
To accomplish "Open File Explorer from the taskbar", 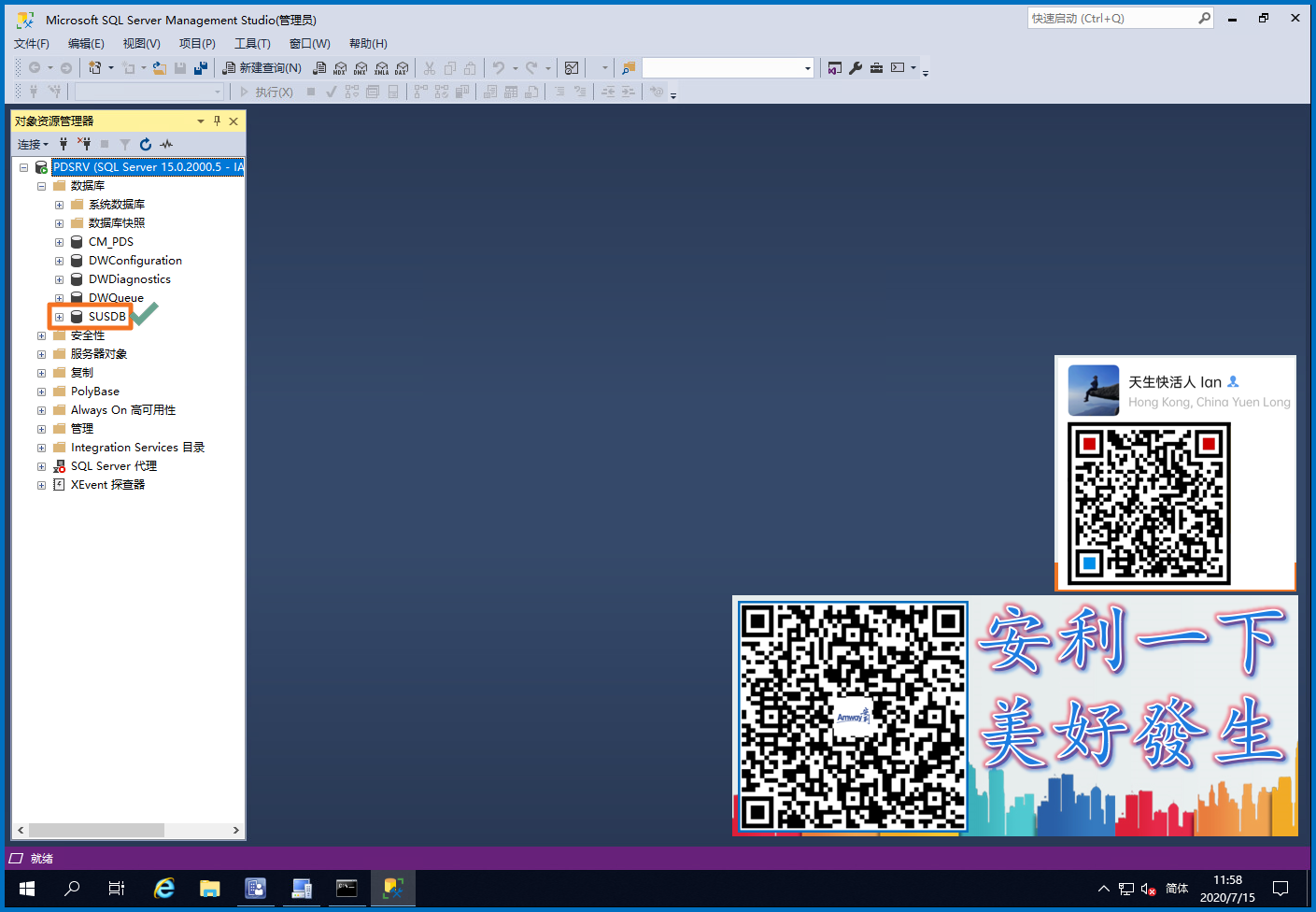I will pos(209,889).
